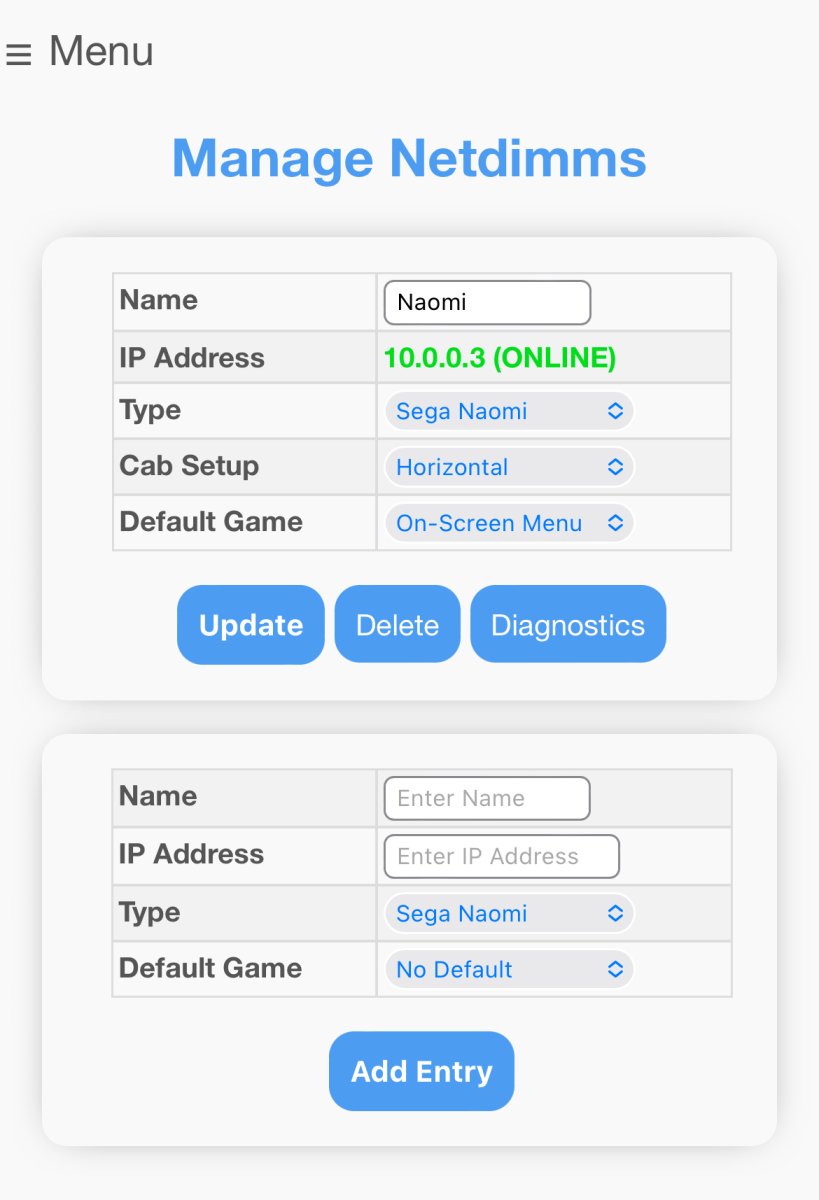This screenshot has height=1200, width=819.
Task: Focus the Enter Name input field
Action: (487, 798)
